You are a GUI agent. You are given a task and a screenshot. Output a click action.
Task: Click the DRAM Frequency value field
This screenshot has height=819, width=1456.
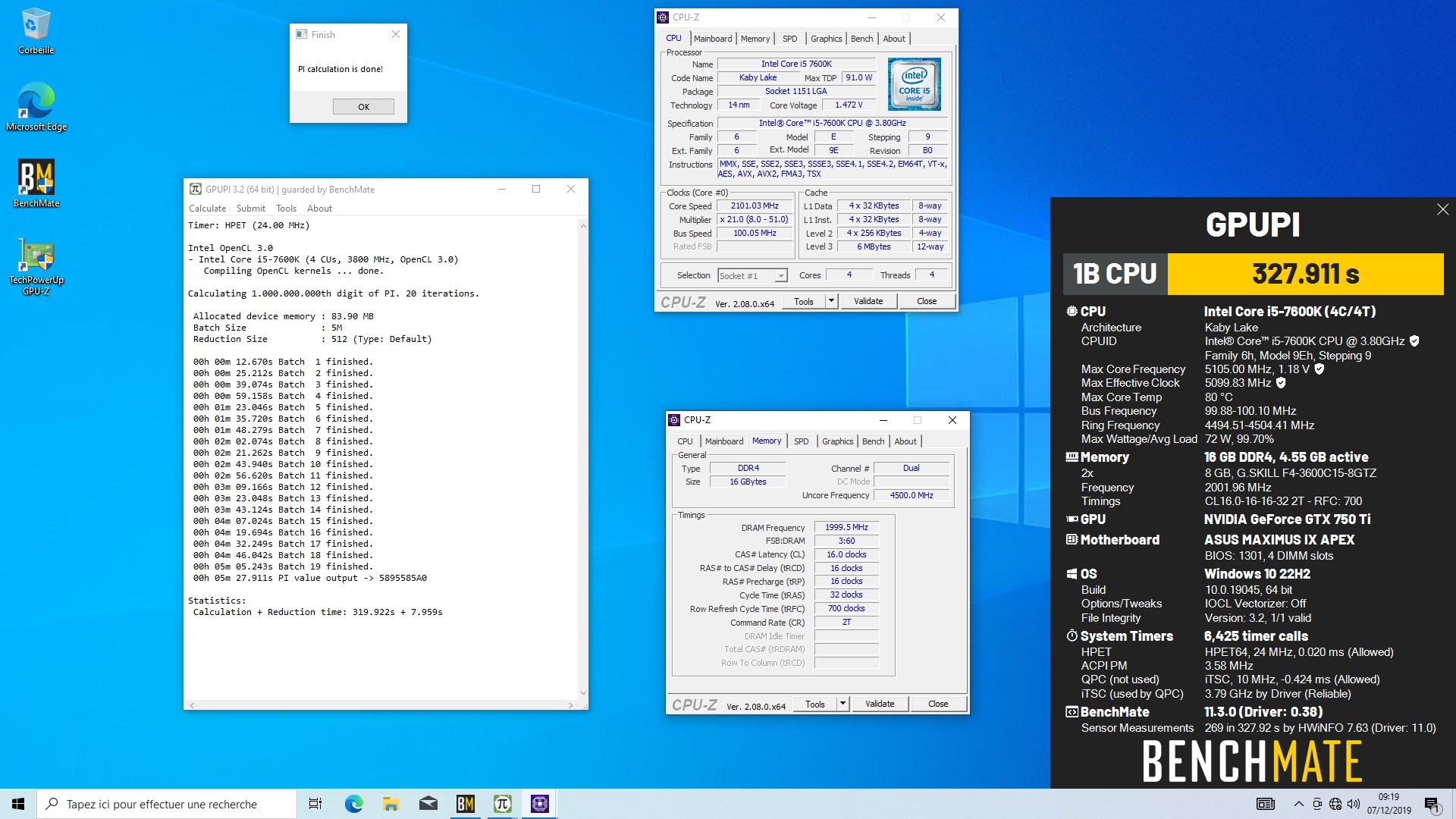(x=846, y=528)
